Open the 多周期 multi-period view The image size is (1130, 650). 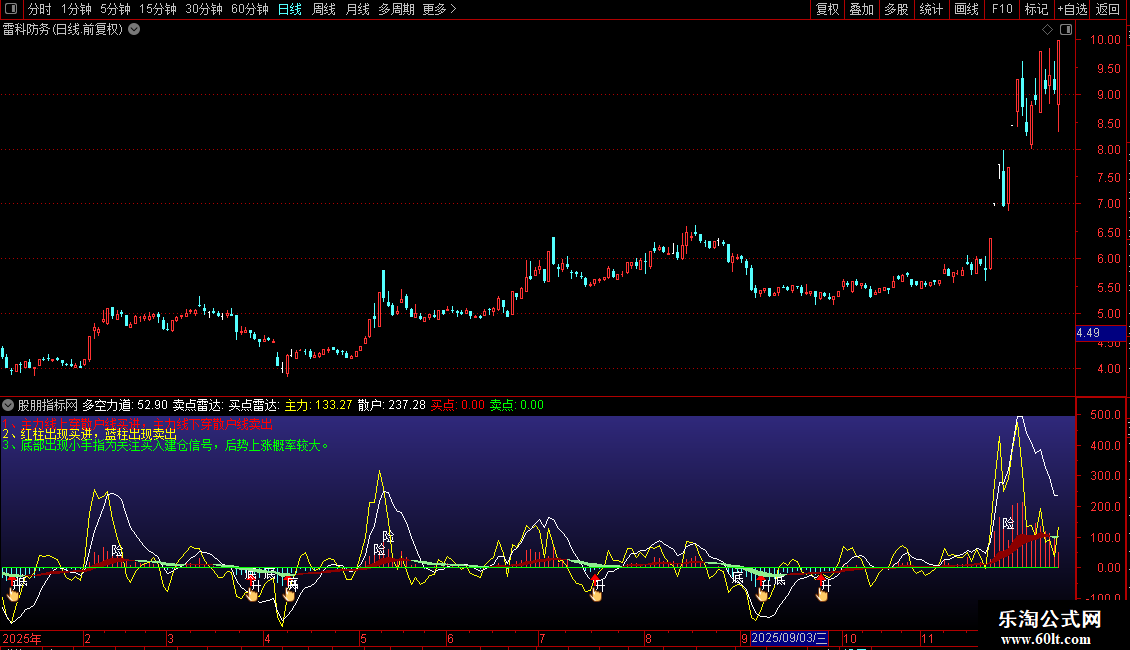(x=396, y=9)
